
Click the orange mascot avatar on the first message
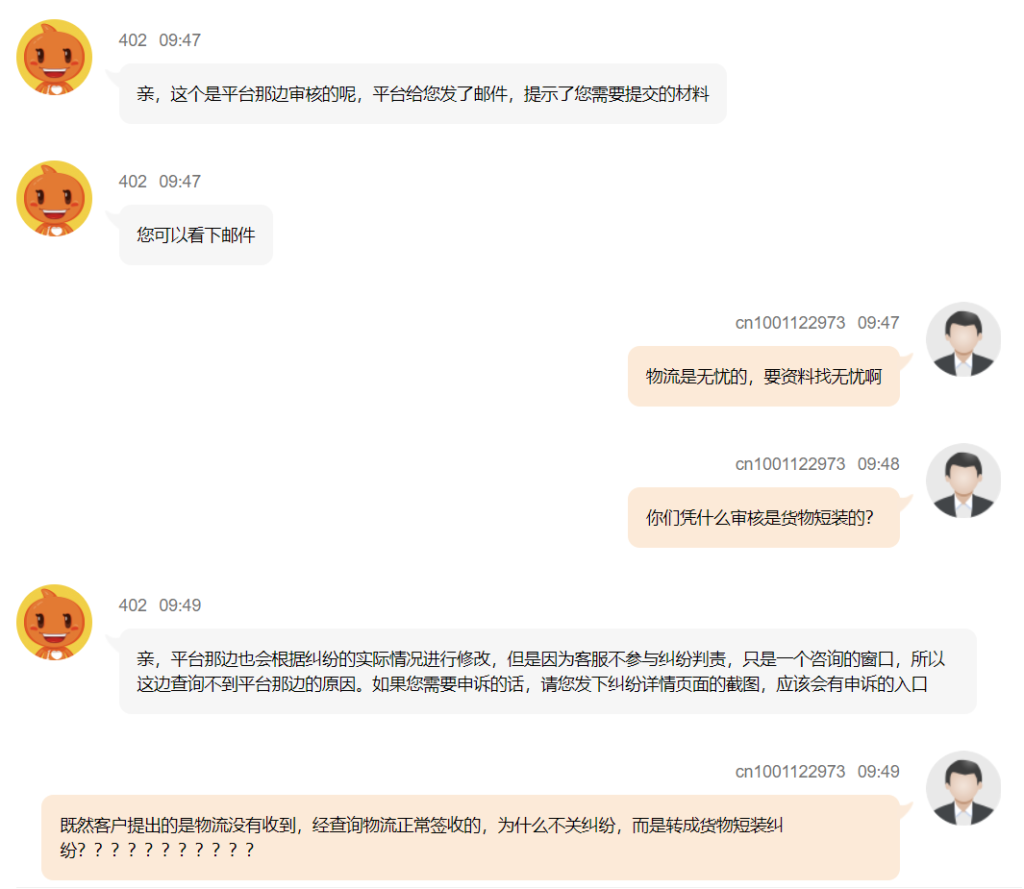point(54,57)
